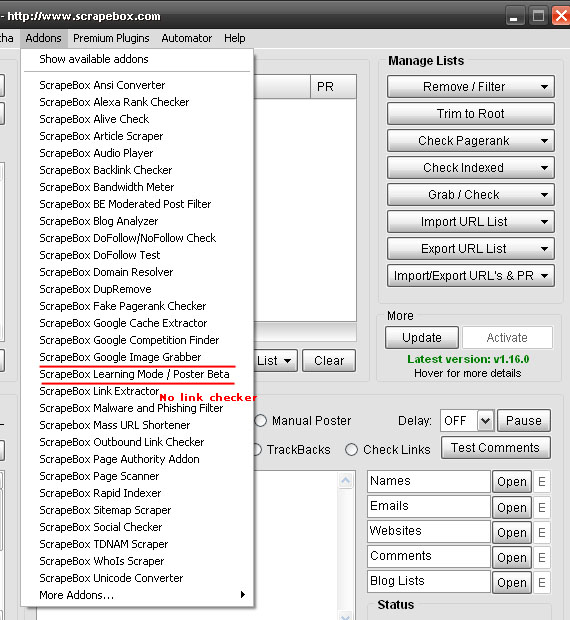Launch ScrapeBox Outbound Link Checker
Image resolution: width=570 pixels, height=620 pixels.
tap(137, 442)
